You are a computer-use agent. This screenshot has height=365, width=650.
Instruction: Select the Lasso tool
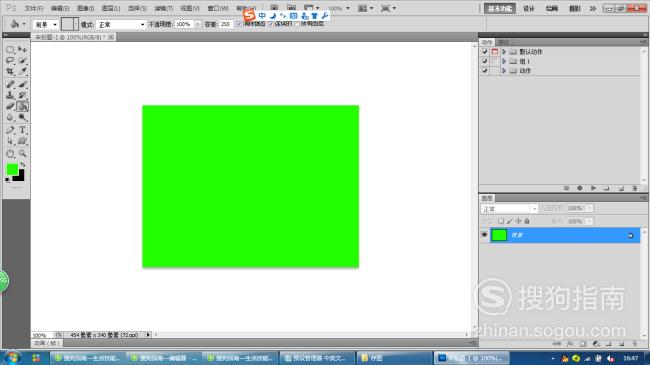click(x=10, y=61)
